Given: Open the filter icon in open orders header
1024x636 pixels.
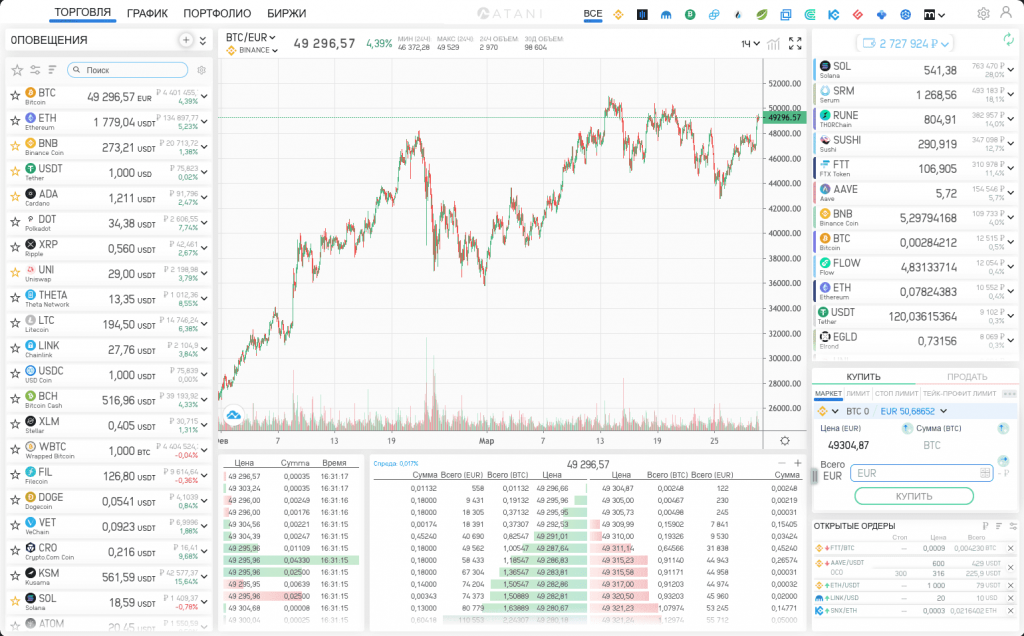Looking at the screenshot, I should pyautogui.click(x=1013, y=526).
